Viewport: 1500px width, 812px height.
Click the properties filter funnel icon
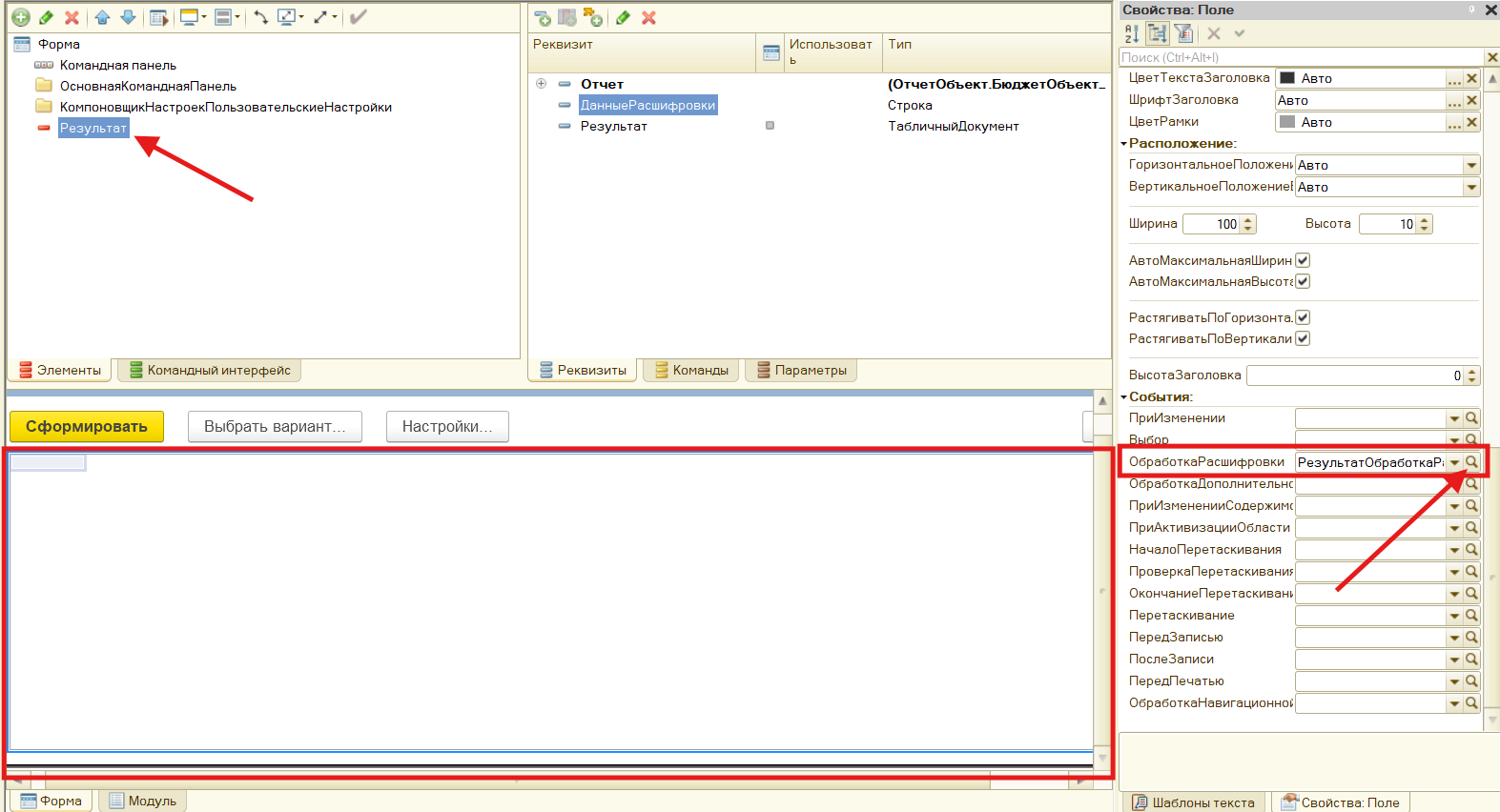(1183, 33)
